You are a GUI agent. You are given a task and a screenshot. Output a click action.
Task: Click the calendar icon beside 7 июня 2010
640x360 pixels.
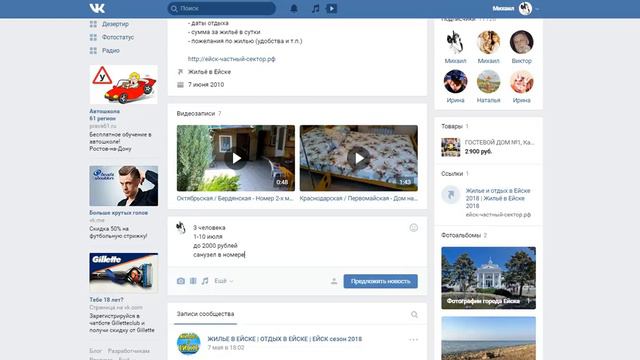180,84
